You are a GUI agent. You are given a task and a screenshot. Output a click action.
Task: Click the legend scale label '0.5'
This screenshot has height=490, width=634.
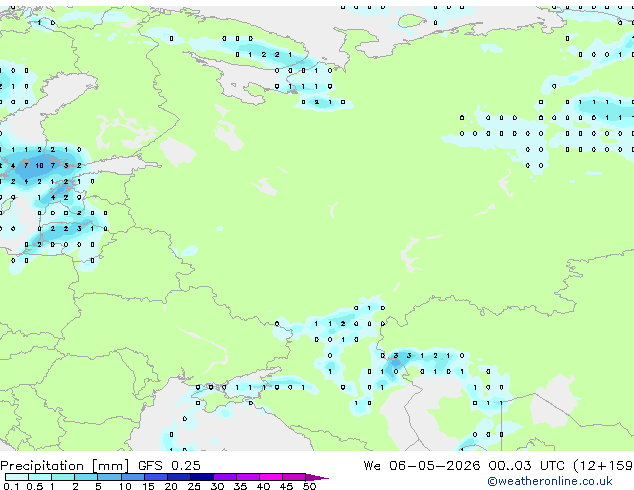pos(35,486)
